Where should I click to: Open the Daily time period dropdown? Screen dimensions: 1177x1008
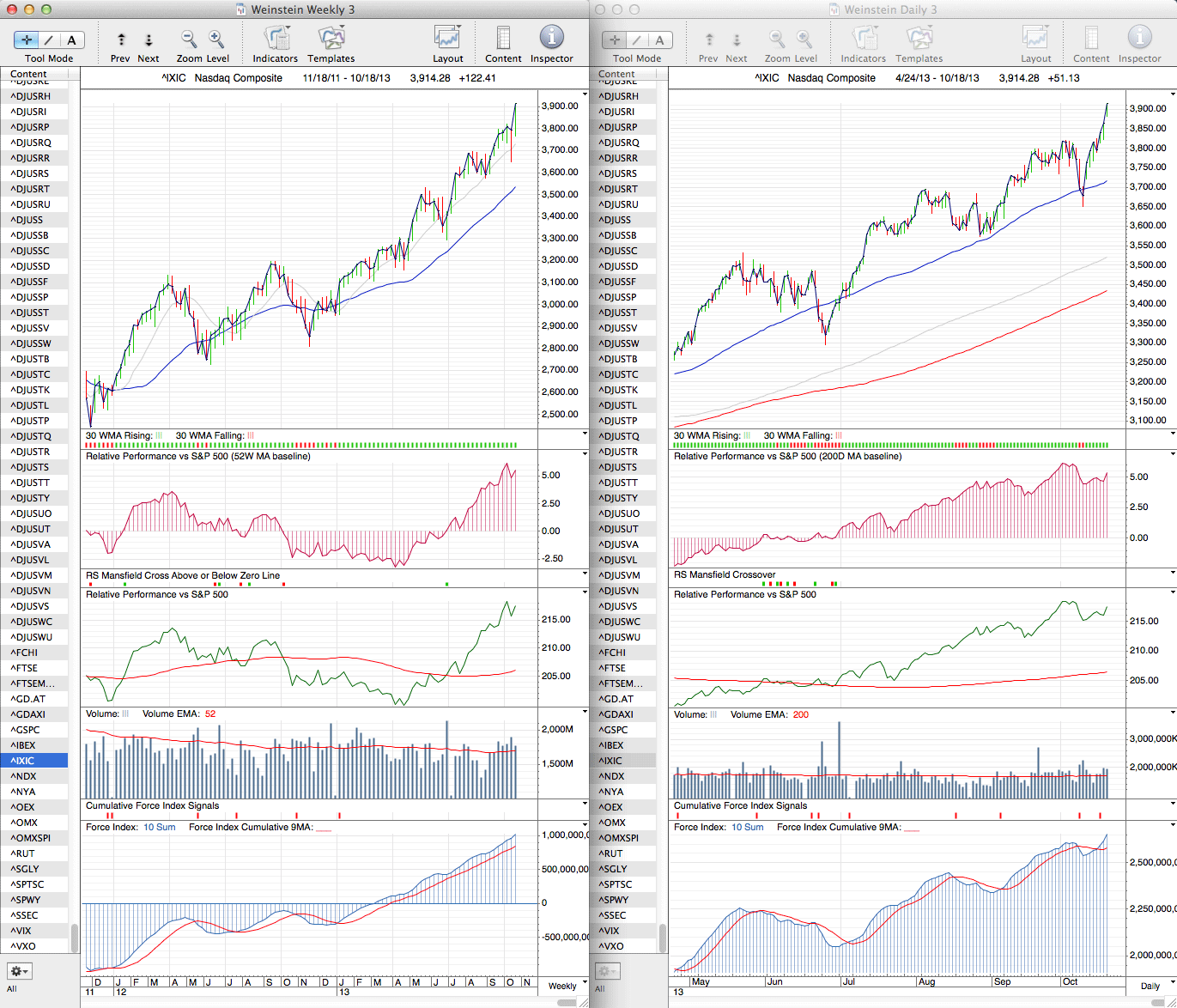coord(1155,986)
